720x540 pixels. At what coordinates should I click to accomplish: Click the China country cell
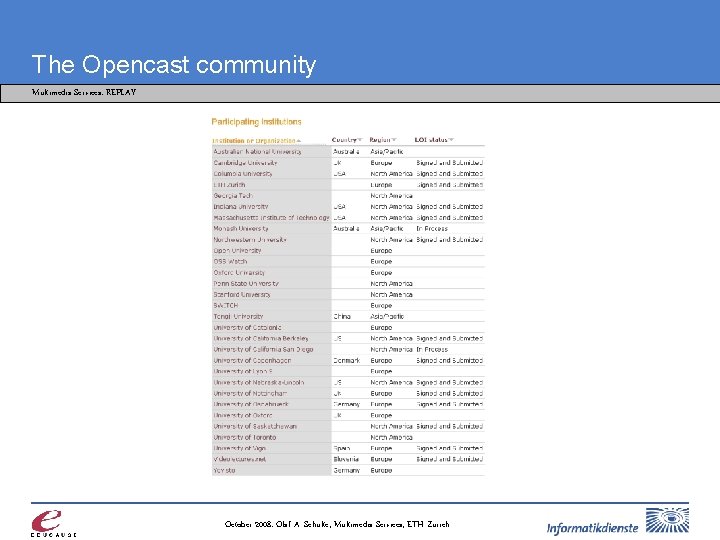(x=342, y=316)
